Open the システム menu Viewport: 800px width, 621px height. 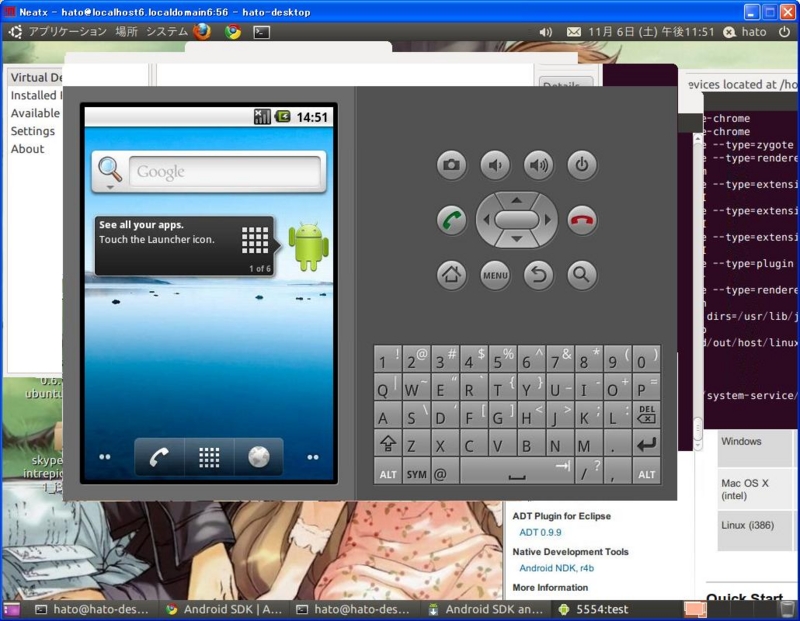coord(167,32)
